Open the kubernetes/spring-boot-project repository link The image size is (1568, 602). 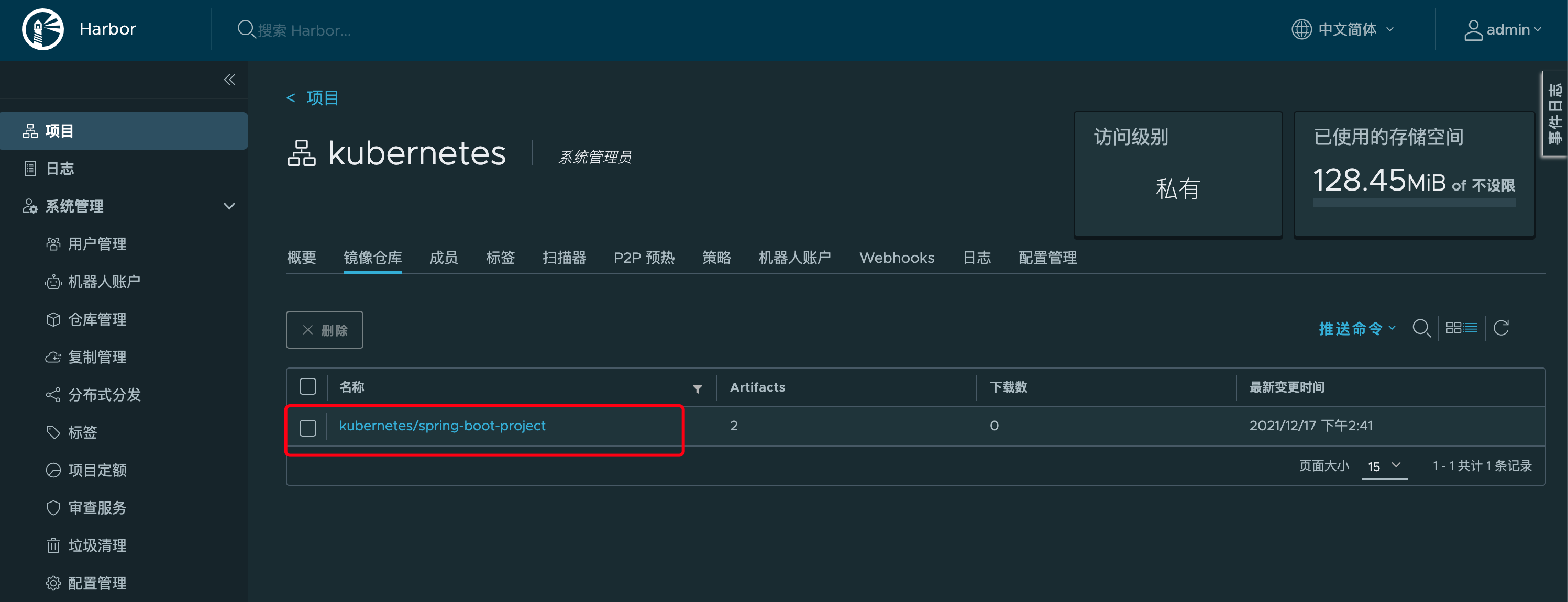(443, 426)
